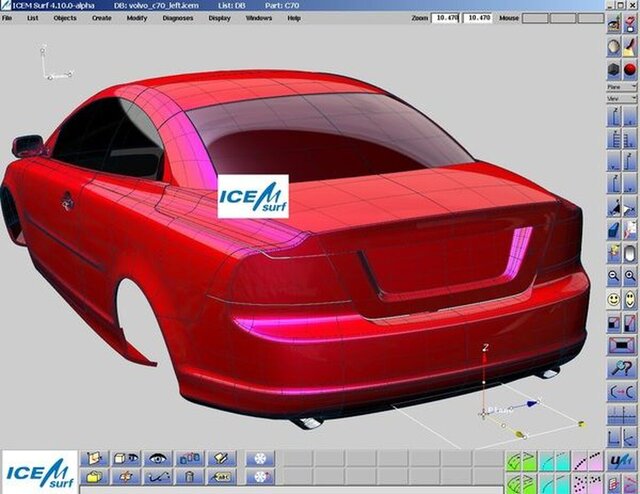This screenshot has width=640, height=494.
Task: Open the Help menu
Action: click(294, 18)
